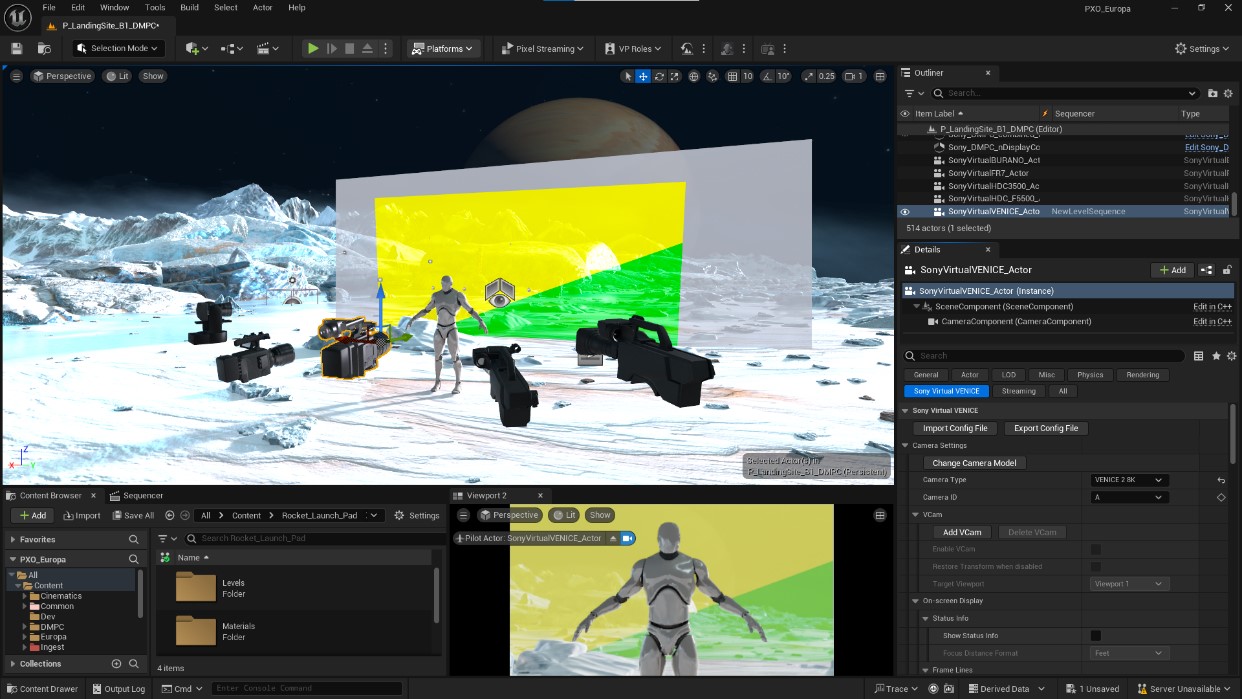Toggle grid snapping icon in viewport toolbar

tap(732, 76)
